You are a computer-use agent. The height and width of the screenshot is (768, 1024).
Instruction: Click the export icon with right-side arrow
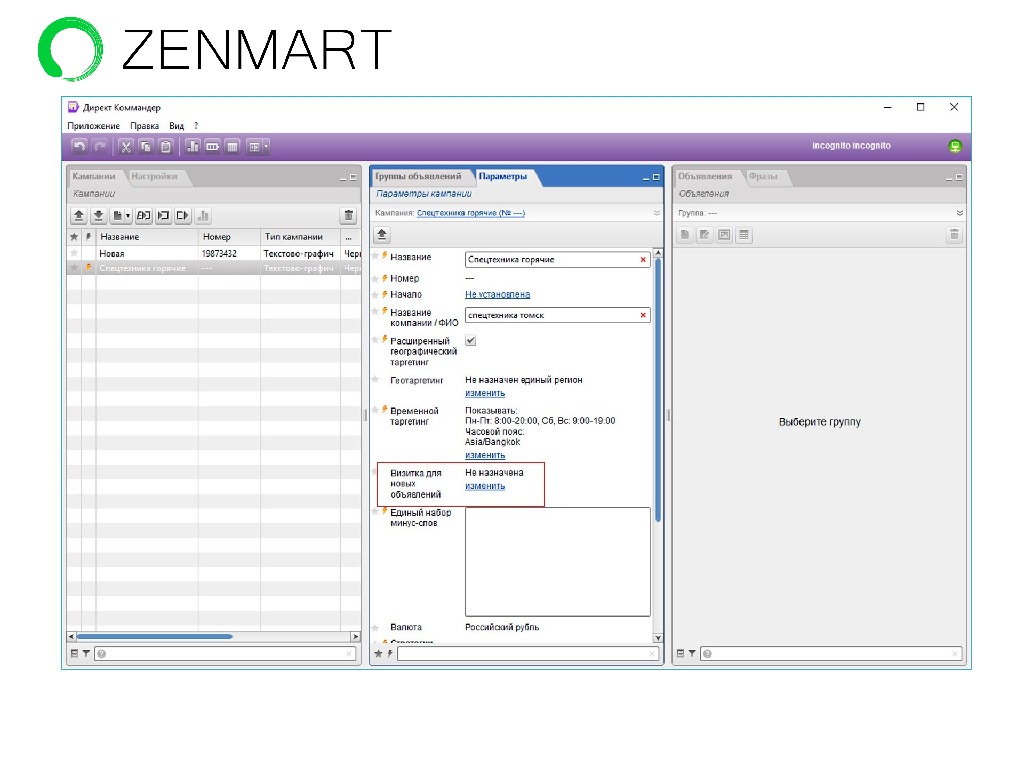[183, 216]
